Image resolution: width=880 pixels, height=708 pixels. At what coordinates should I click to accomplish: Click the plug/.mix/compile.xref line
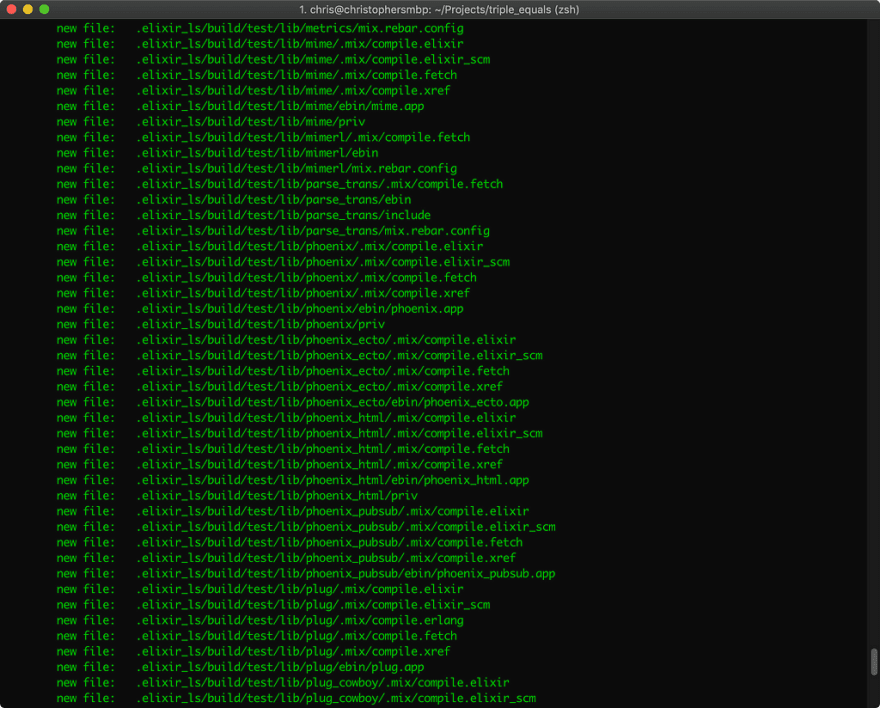(x=253, y=652)
